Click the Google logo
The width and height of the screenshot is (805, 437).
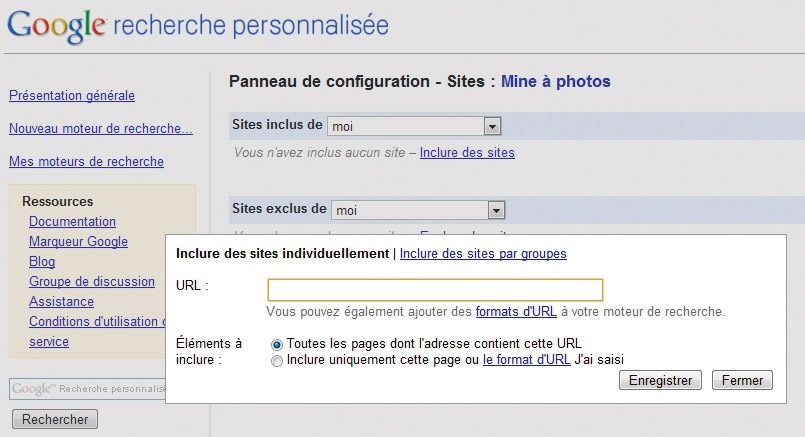point(55,26)
